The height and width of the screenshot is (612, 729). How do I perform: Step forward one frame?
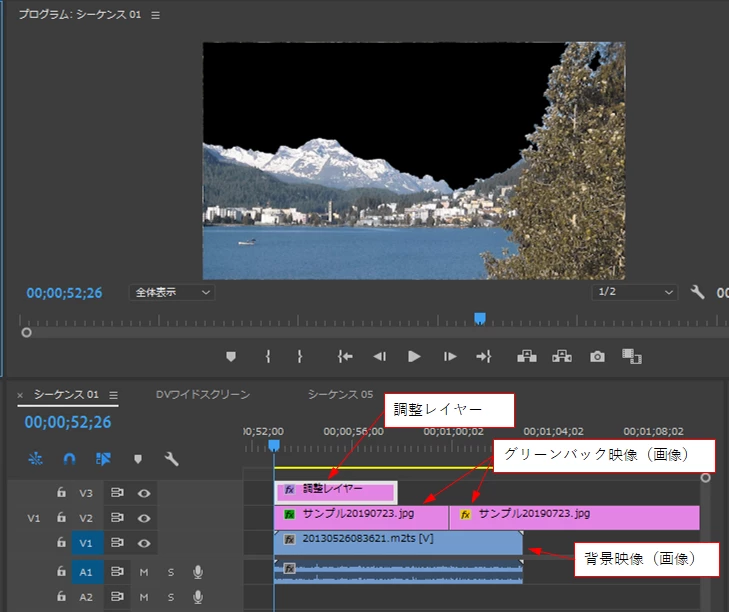coord(450,357)
